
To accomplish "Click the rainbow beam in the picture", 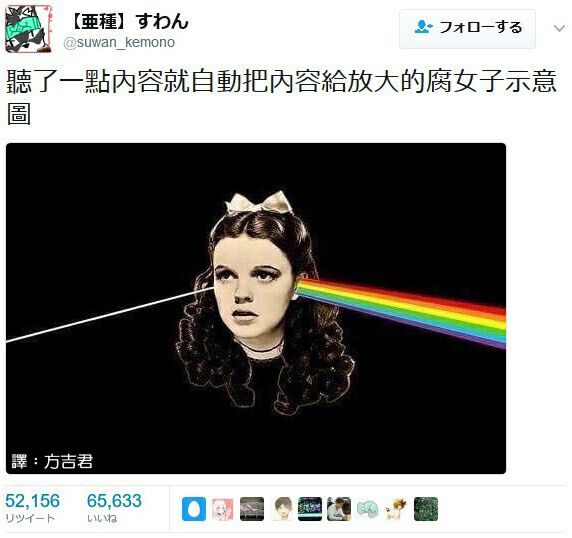I will [401, 310].
